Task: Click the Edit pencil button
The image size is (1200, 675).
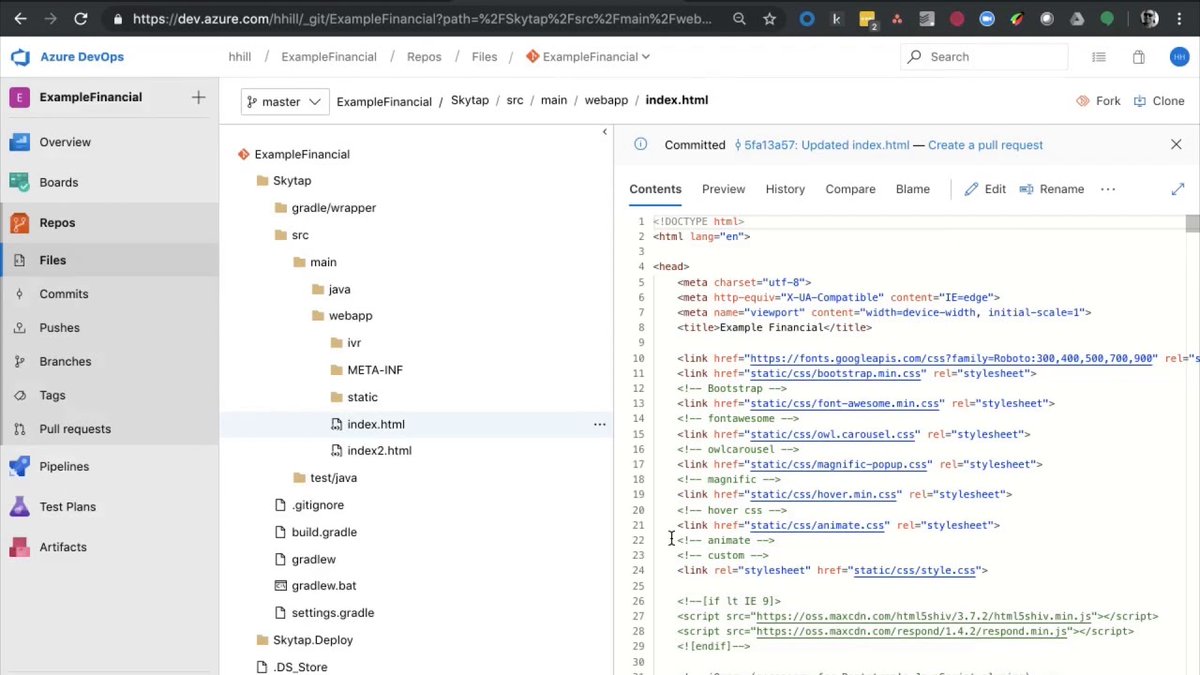Action: 985,189
